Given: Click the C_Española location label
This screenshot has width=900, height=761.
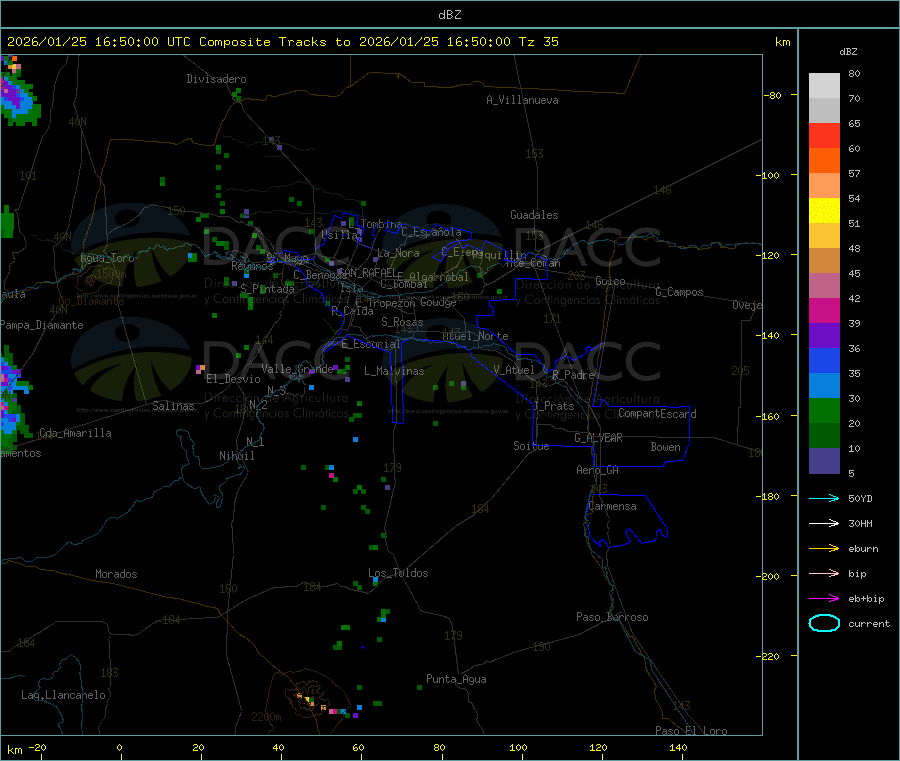Looking at the screenshot, I should pyautogui.click(x=431, y=232).
